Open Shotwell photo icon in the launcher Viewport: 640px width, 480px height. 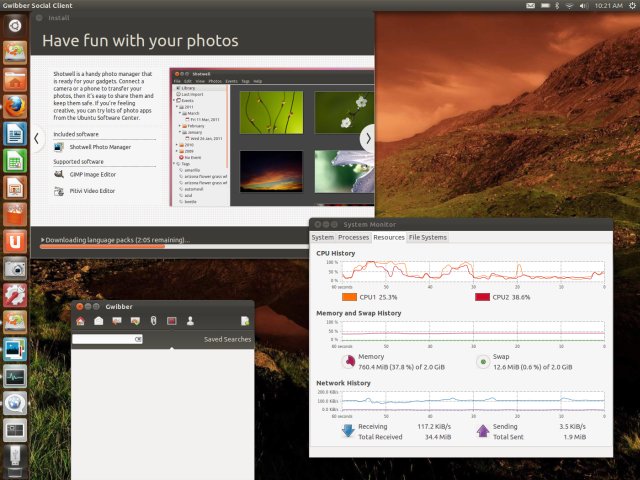point(15,349)
